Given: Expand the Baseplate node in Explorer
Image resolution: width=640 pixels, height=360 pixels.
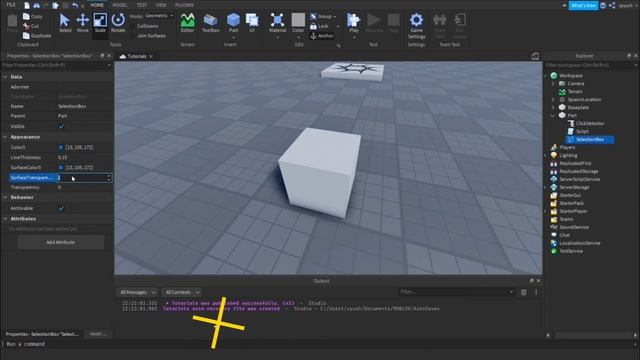Looking at the screenshot, I should [x=553, y=108].
